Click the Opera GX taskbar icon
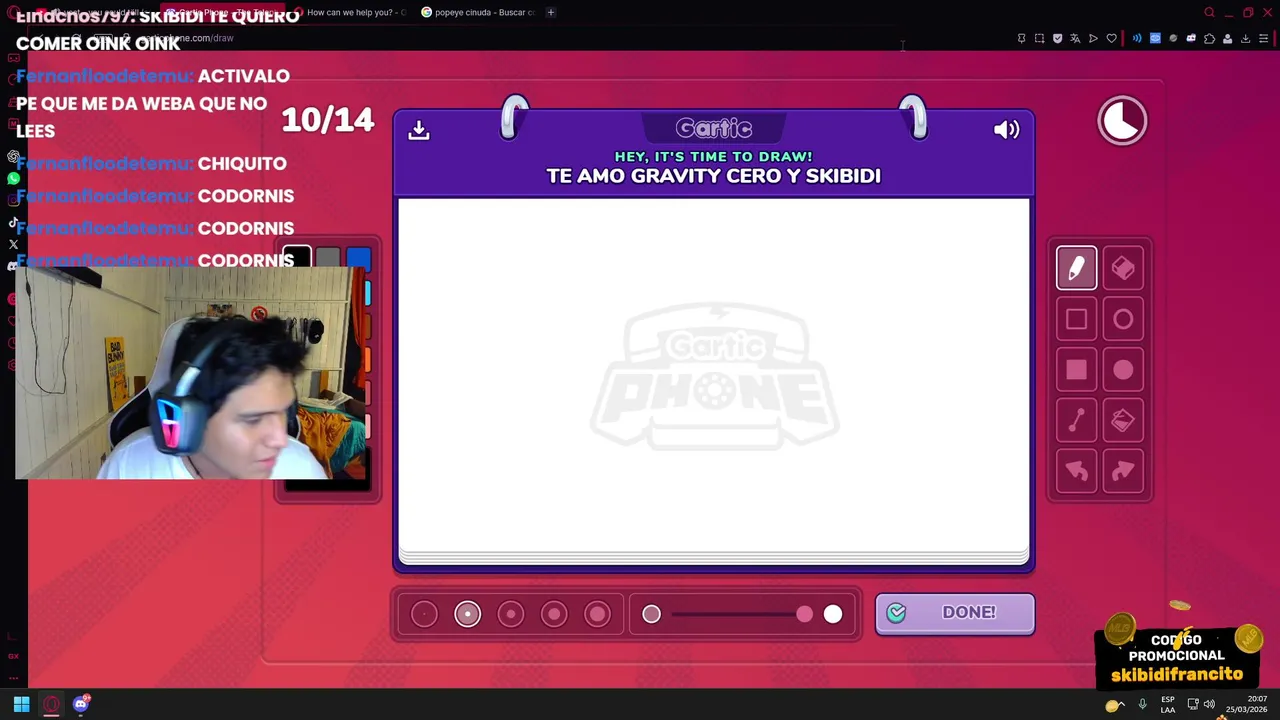Image resolution: width=1280 pixels, height=720 pixels. coord(51,704)
